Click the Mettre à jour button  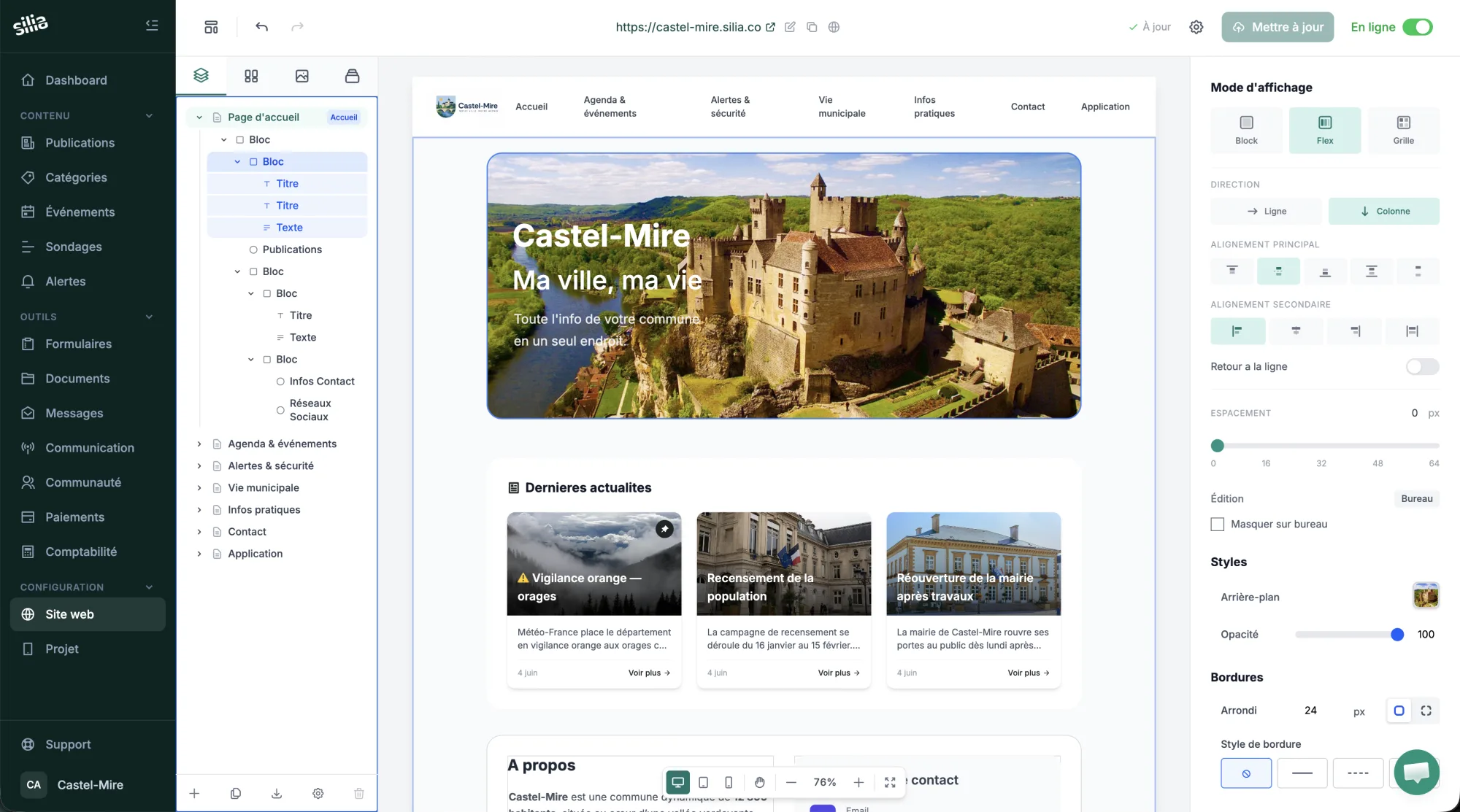pyautogui.click(x=1277, y=27)
